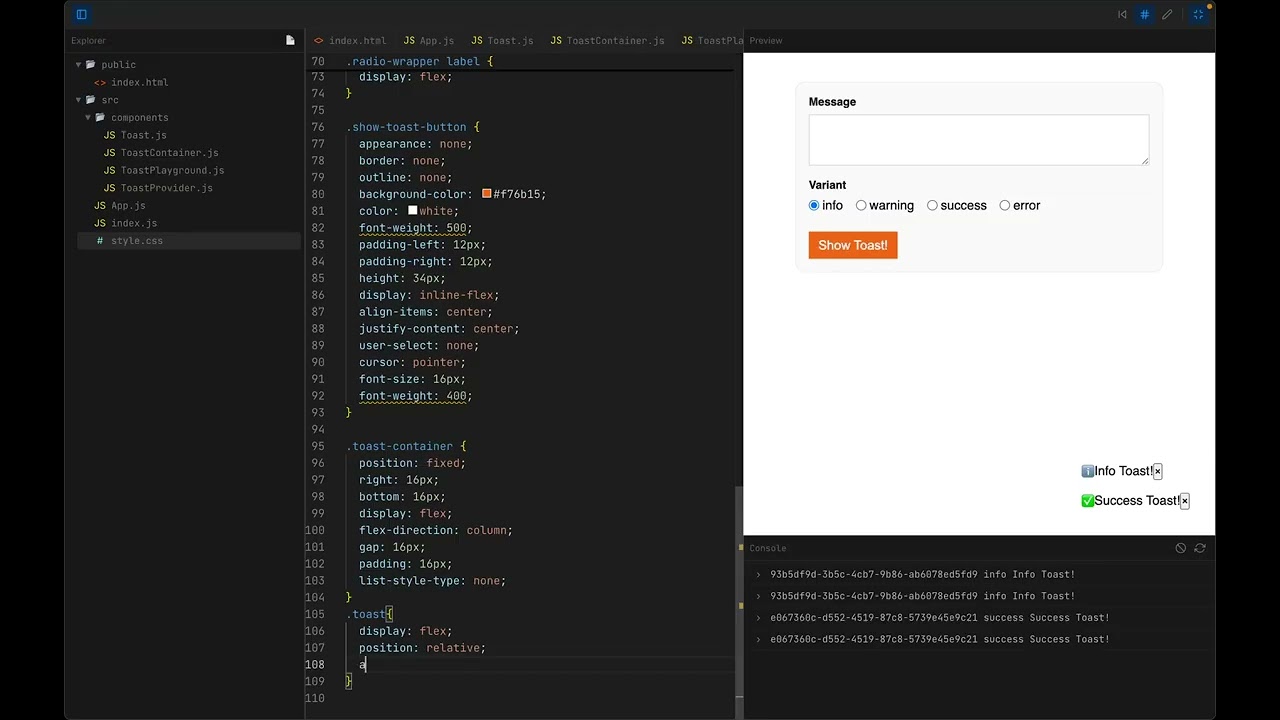The image size is (1280, 720).
Task: Open the index.html editor tab
Action: click(x=350, y=40)
